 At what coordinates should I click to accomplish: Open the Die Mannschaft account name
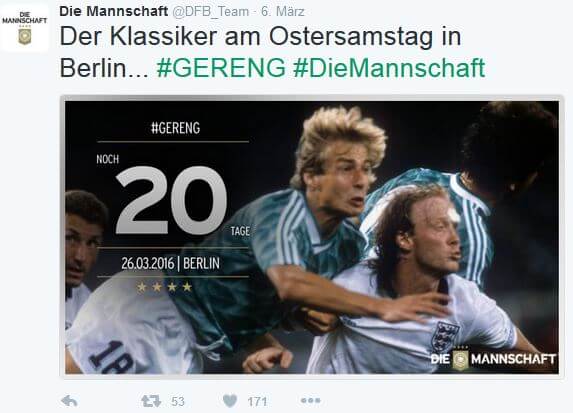coord(113,11)
